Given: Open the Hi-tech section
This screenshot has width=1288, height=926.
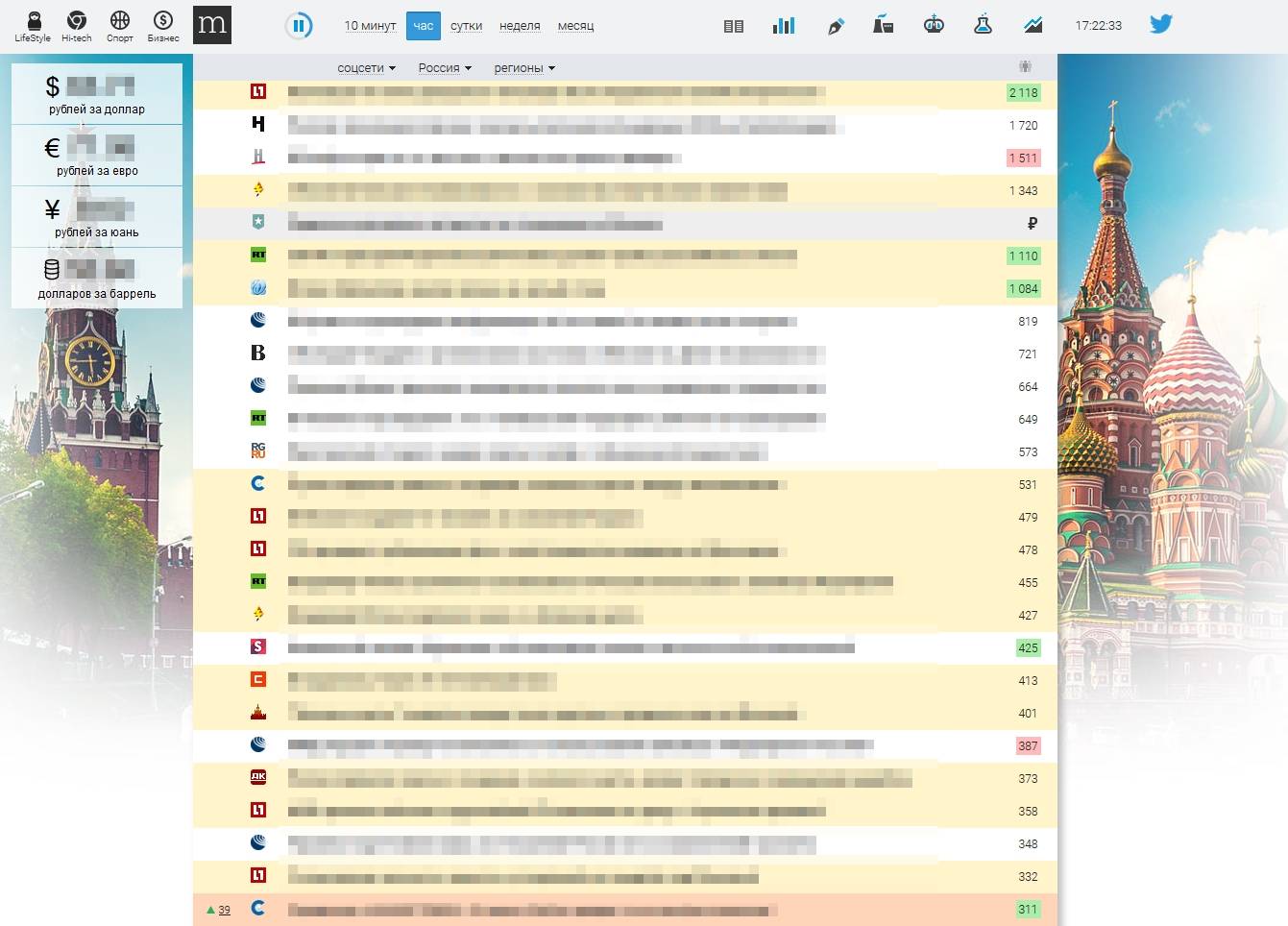Looking at the screenshot, I should tap(76, 26).
